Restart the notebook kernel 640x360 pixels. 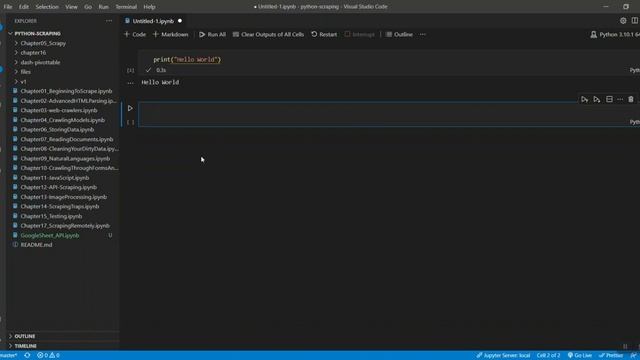pyautogui.click(x=324, y=35)
